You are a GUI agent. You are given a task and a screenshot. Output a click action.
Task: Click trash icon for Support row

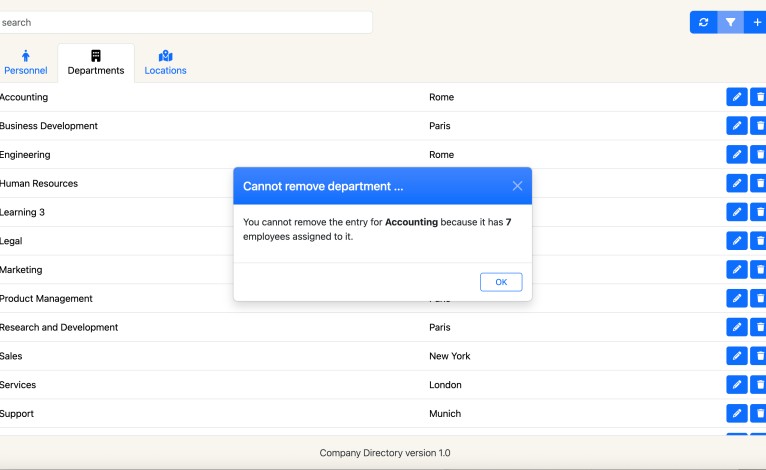point(759,414)
